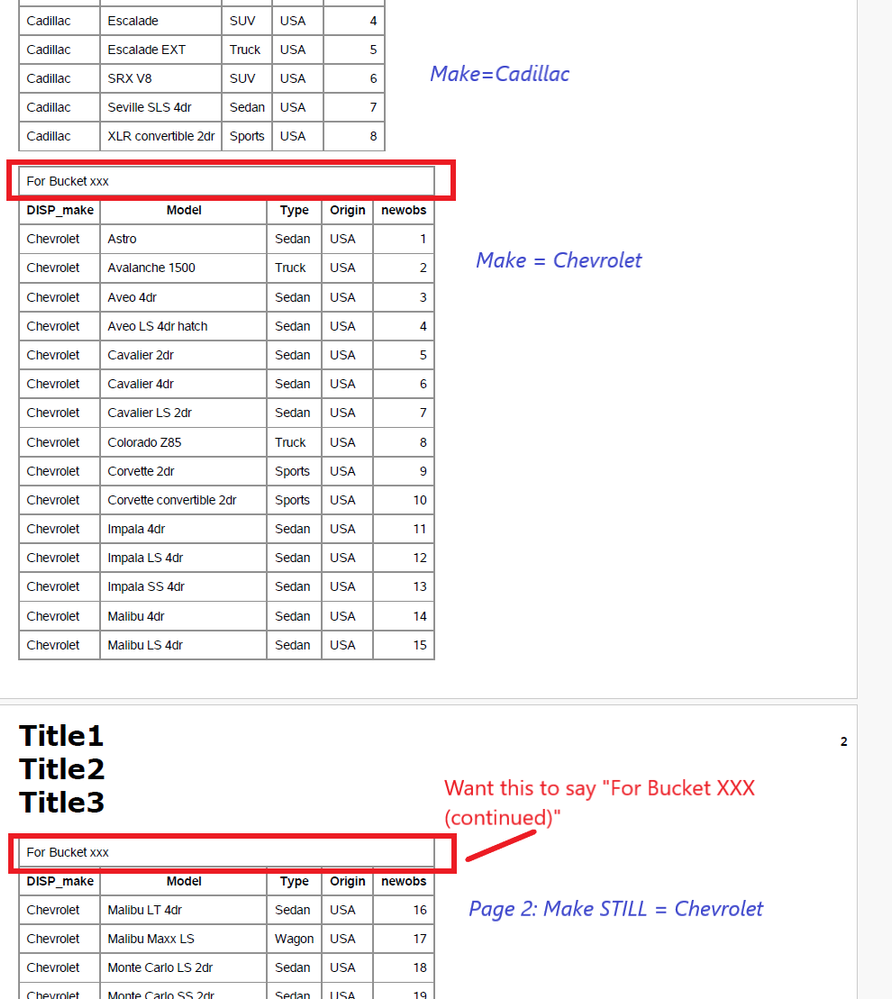Click 'Malibu LT 4dr' cell
The height and width of the screenshot is (999, 892).
[x=183, y=910]
